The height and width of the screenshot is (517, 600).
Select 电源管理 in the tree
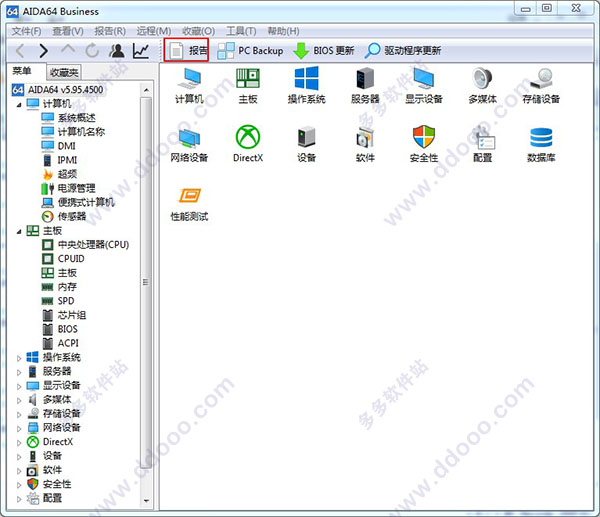(69, 188)
